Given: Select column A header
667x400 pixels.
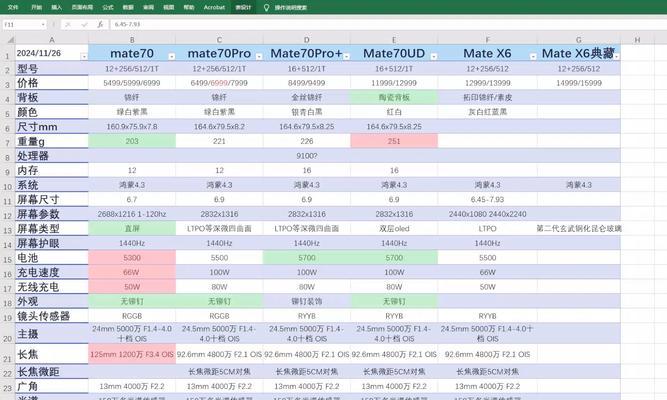Looking at the screenshot, I should pyautogui.click(x=51, y=40).
